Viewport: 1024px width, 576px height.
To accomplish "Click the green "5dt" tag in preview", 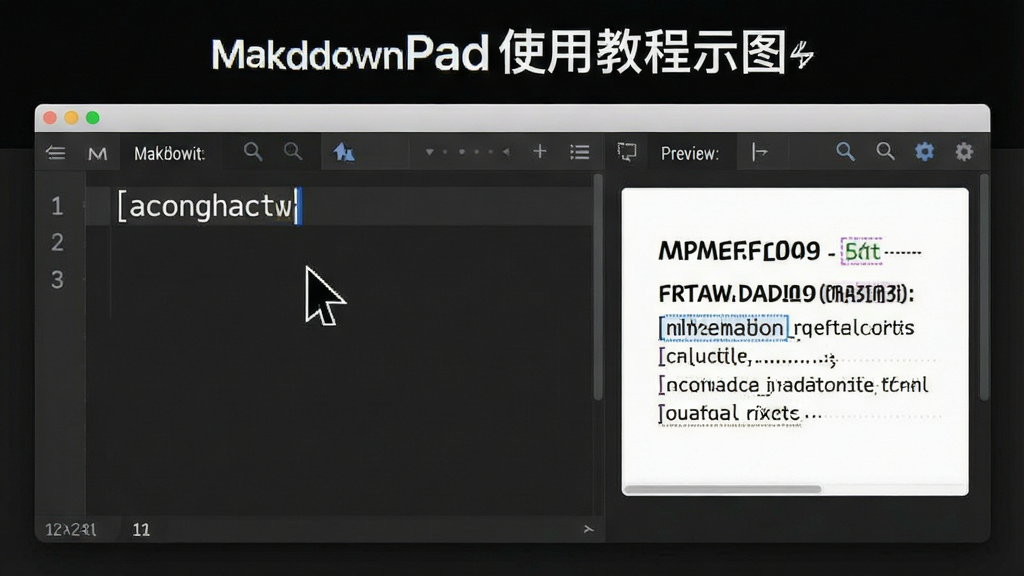I will pos(861,251).
